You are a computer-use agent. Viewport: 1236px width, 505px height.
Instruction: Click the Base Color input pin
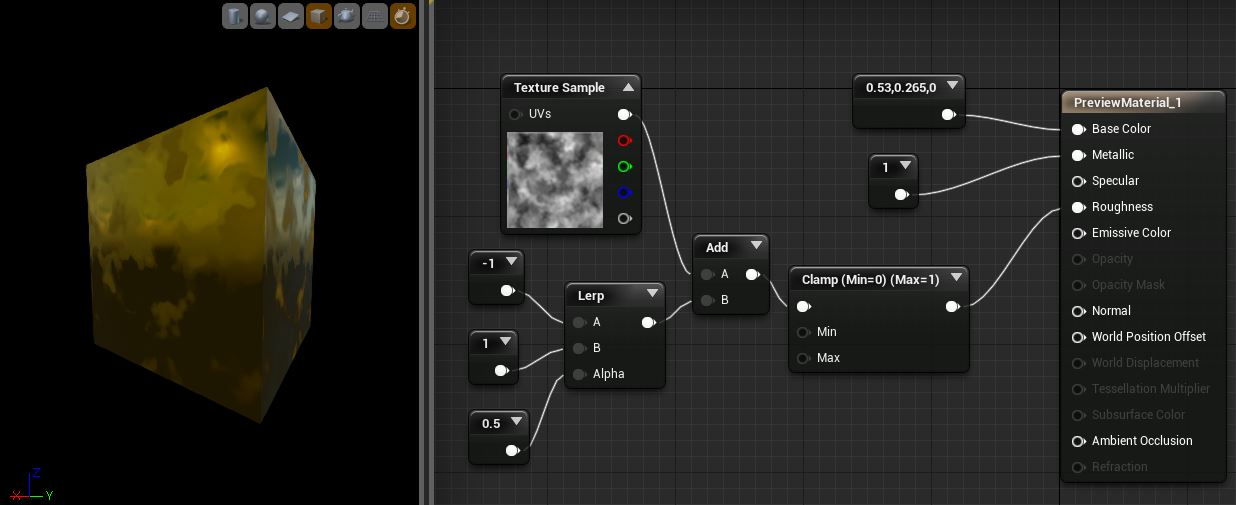coord(1079,129)
